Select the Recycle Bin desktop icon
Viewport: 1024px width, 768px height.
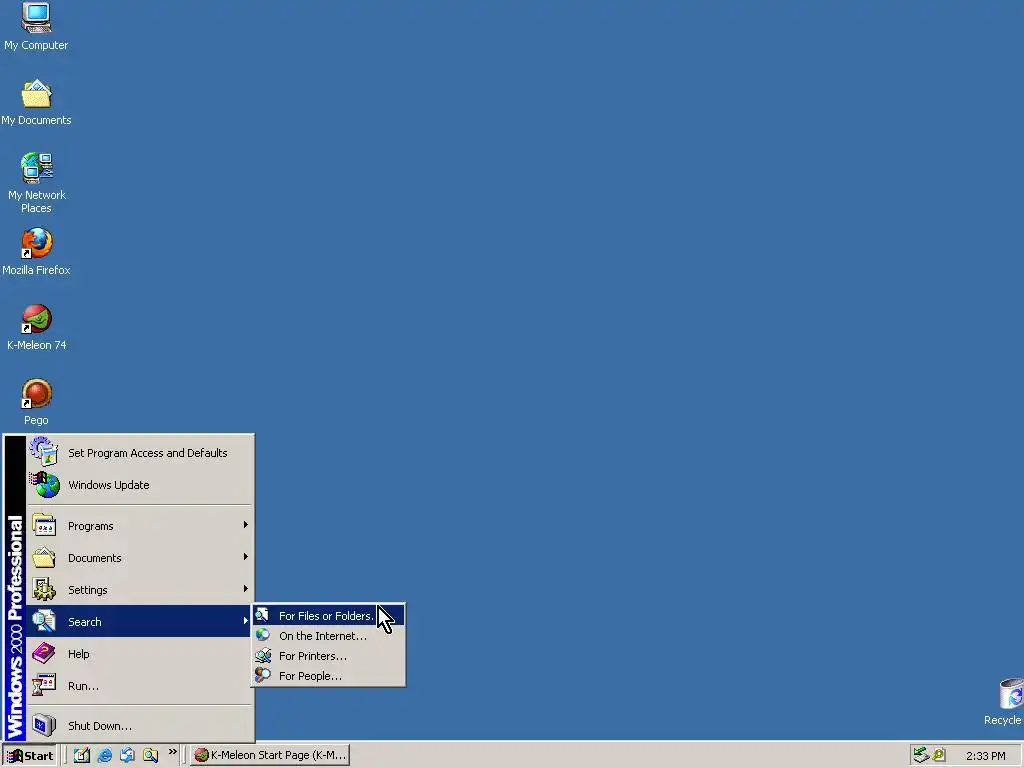[x=1006, y=702]
